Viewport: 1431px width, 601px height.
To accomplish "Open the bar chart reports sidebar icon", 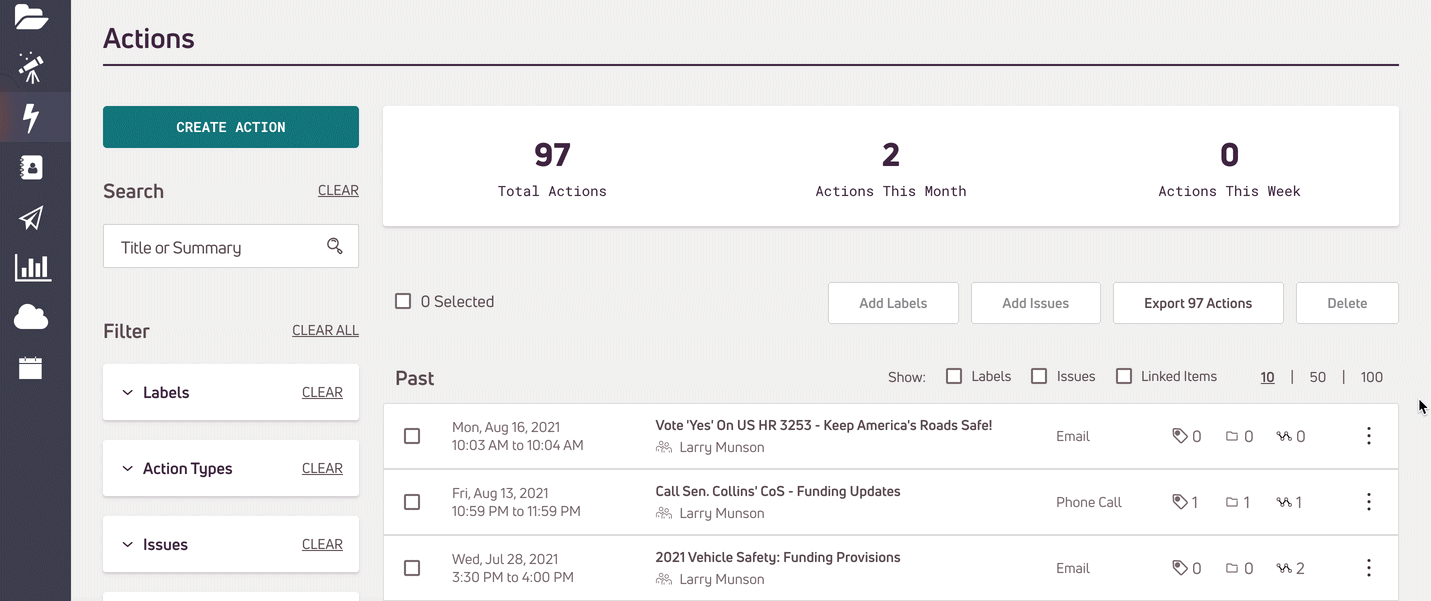I will pos(32,267).
